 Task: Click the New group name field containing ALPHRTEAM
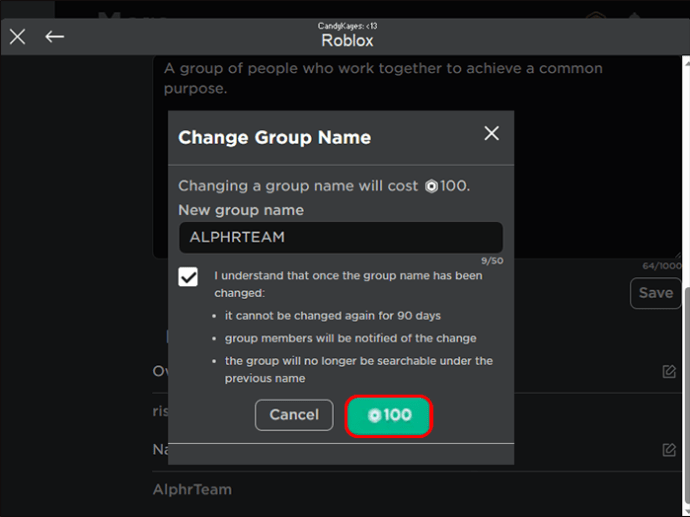[341, 237]
